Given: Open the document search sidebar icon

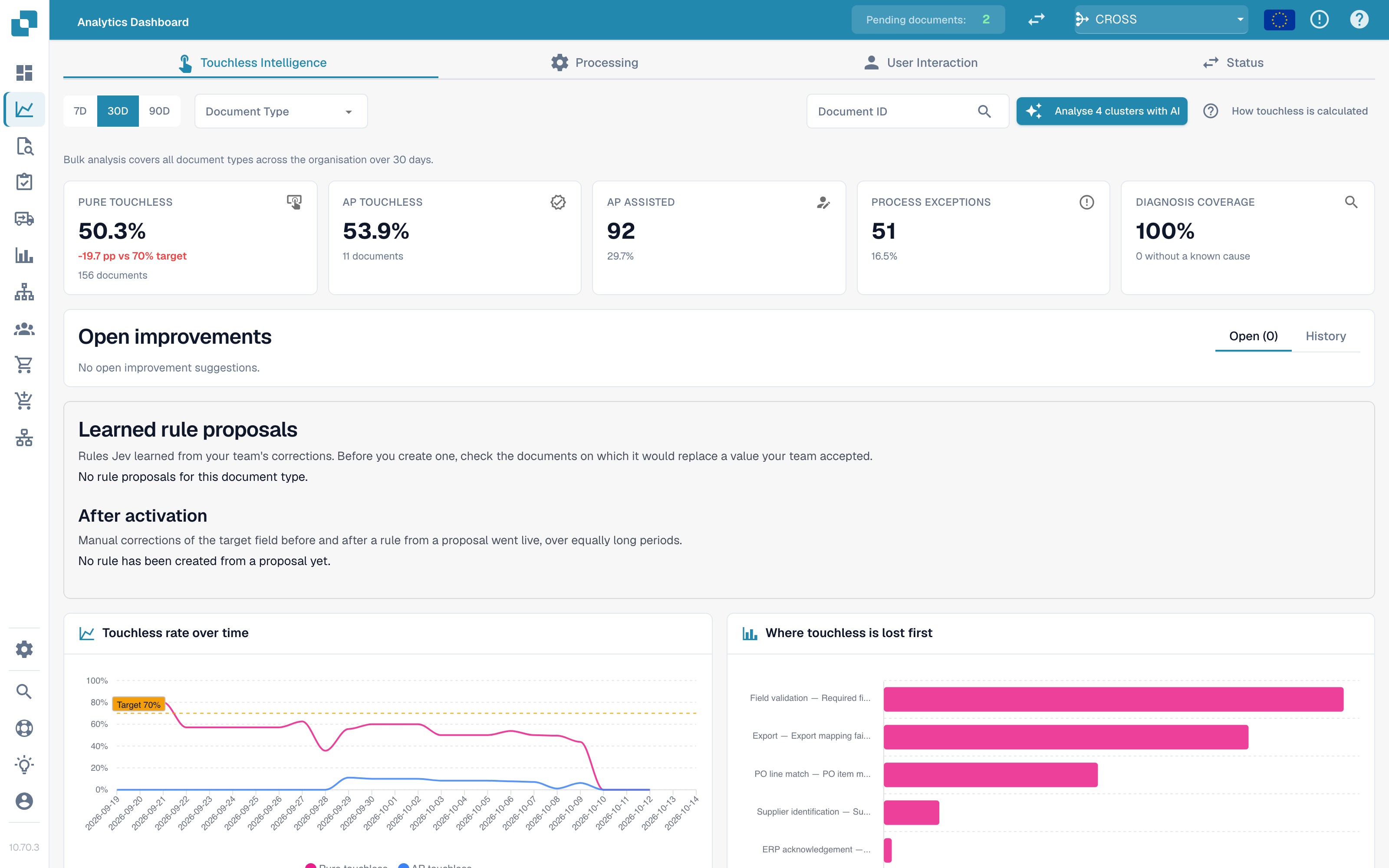Looking at the screenshot, I should tap(24, 146).
